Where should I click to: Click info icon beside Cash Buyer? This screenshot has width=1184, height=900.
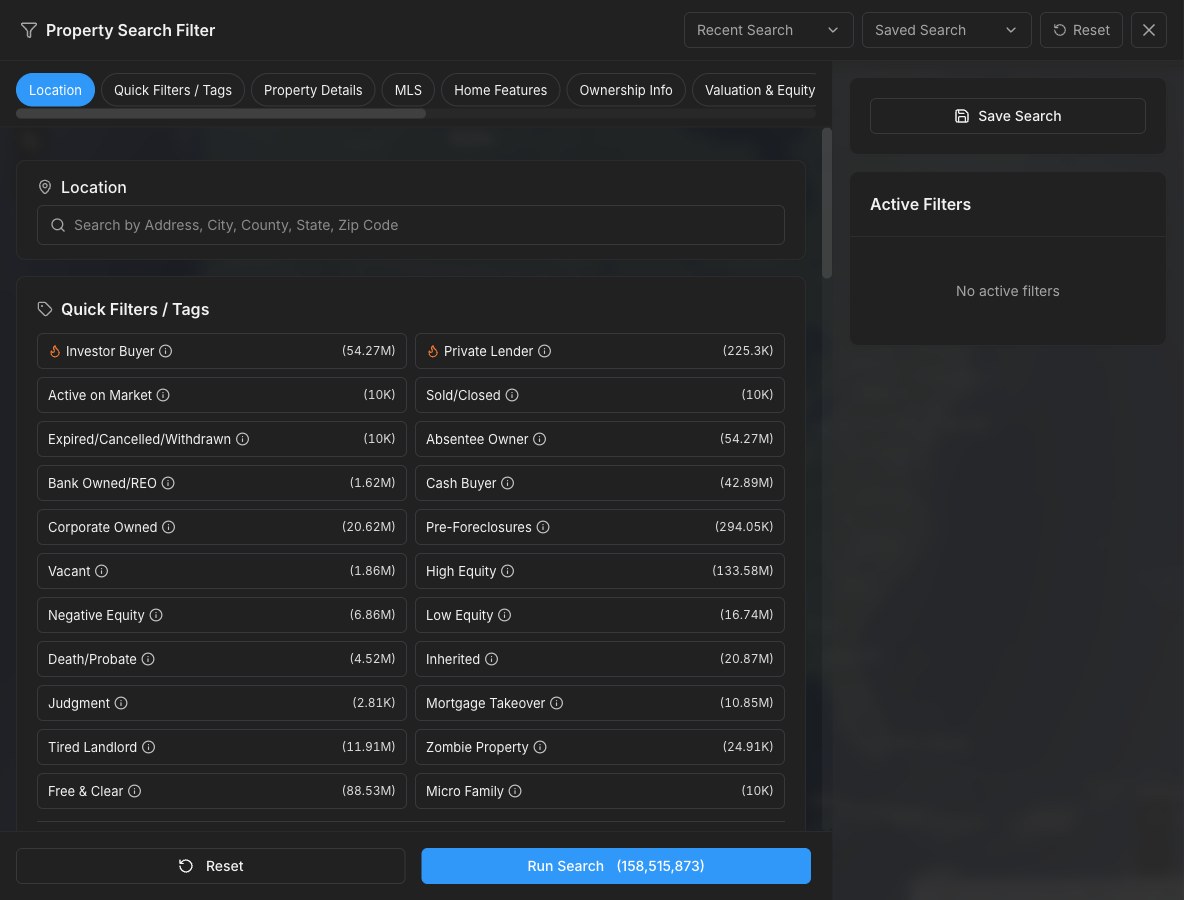pos(507,483)
